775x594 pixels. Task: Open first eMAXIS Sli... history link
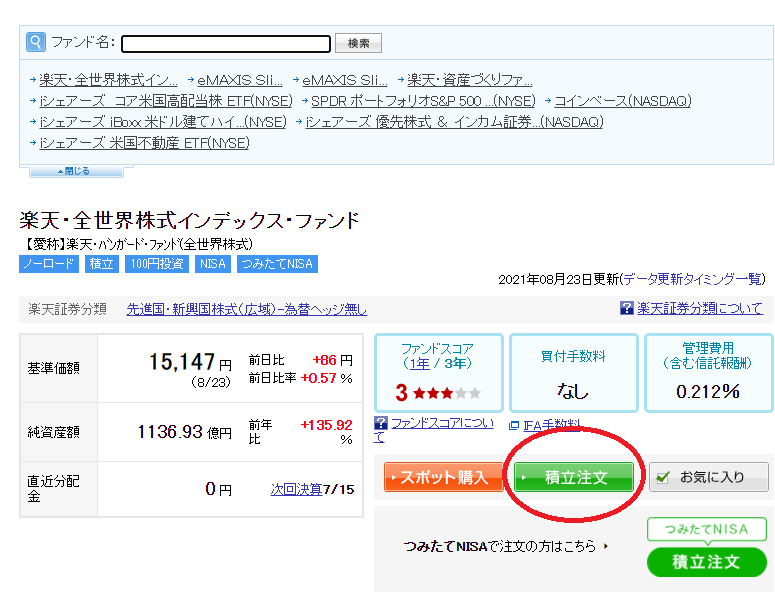tap(240, 80)
